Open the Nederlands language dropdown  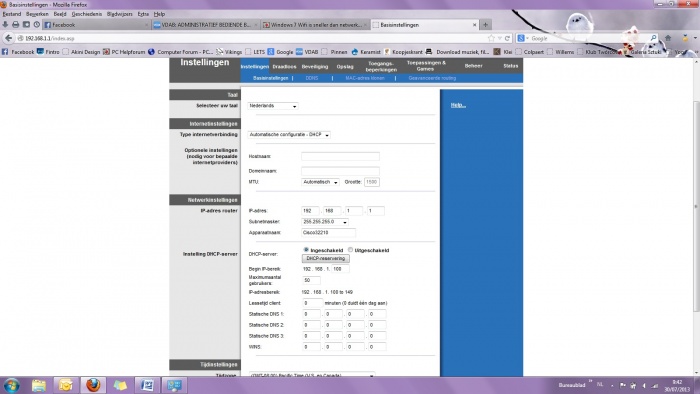click(x=273, y=106)
